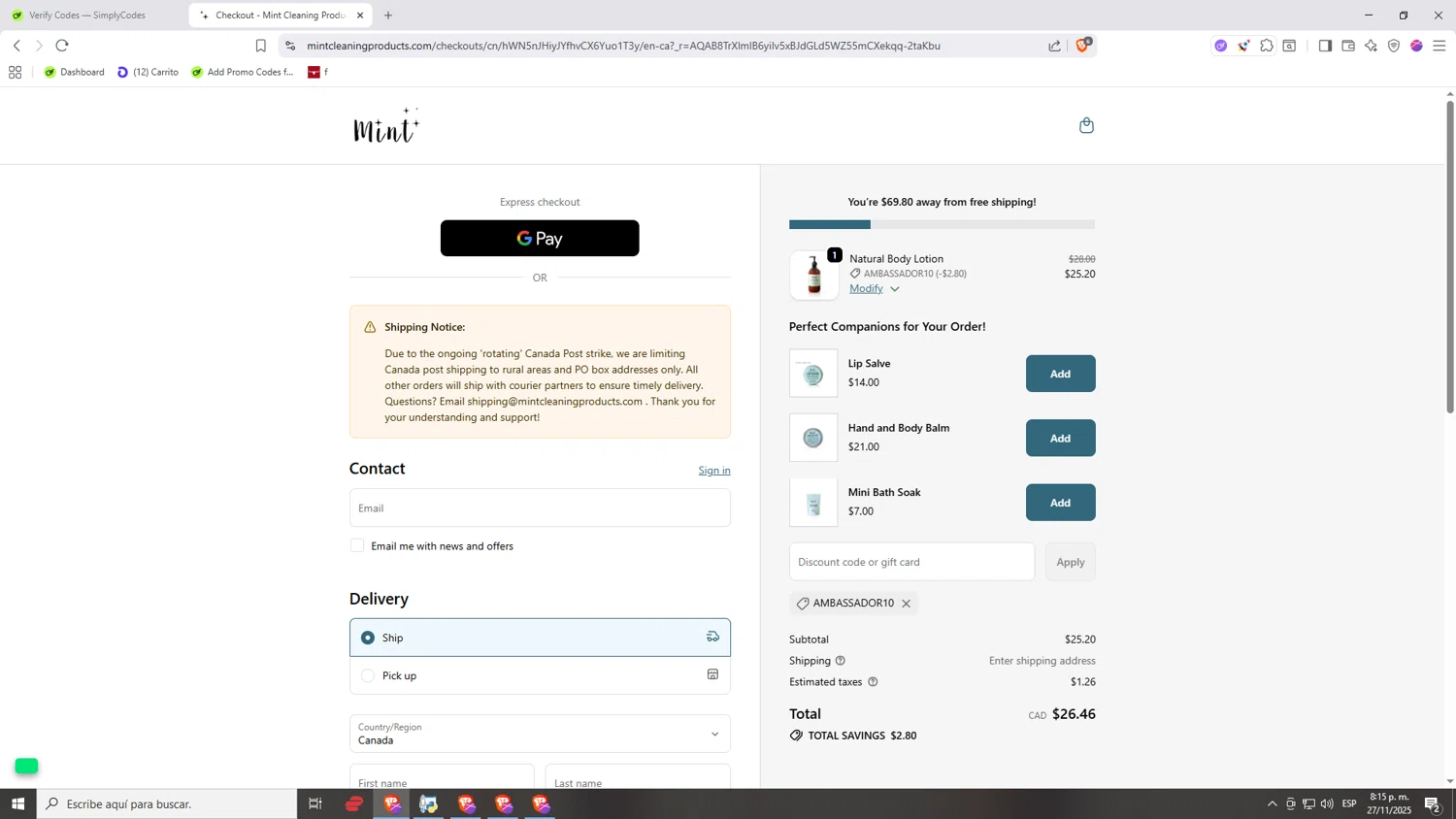Close the Checkout Mint tab
The image size is (1456, 819).
point(360,16)
